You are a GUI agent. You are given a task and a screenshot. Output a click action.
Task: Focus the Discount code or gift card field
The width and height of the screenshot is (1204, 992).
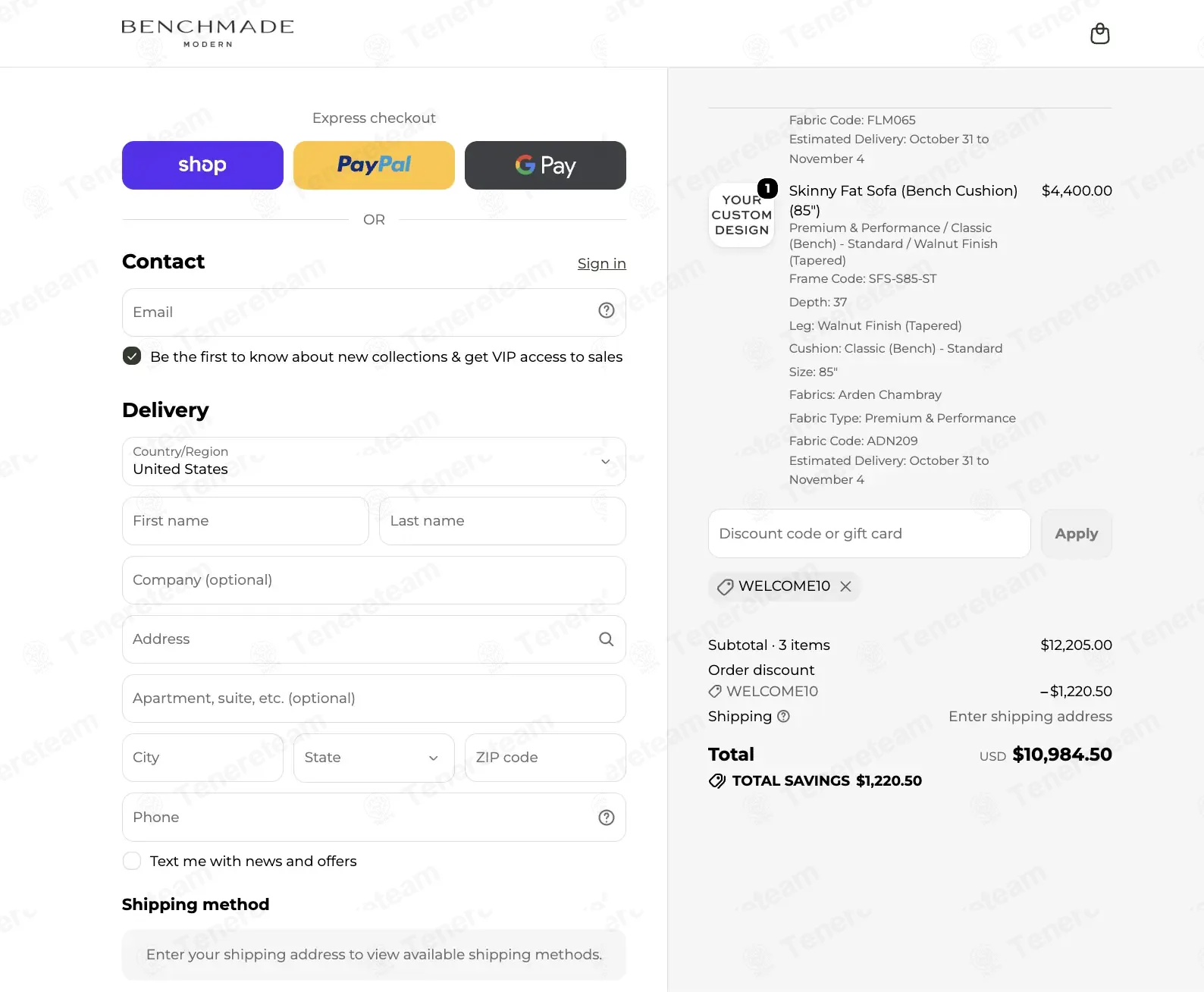pyautogui.click(x=869, y=534)
